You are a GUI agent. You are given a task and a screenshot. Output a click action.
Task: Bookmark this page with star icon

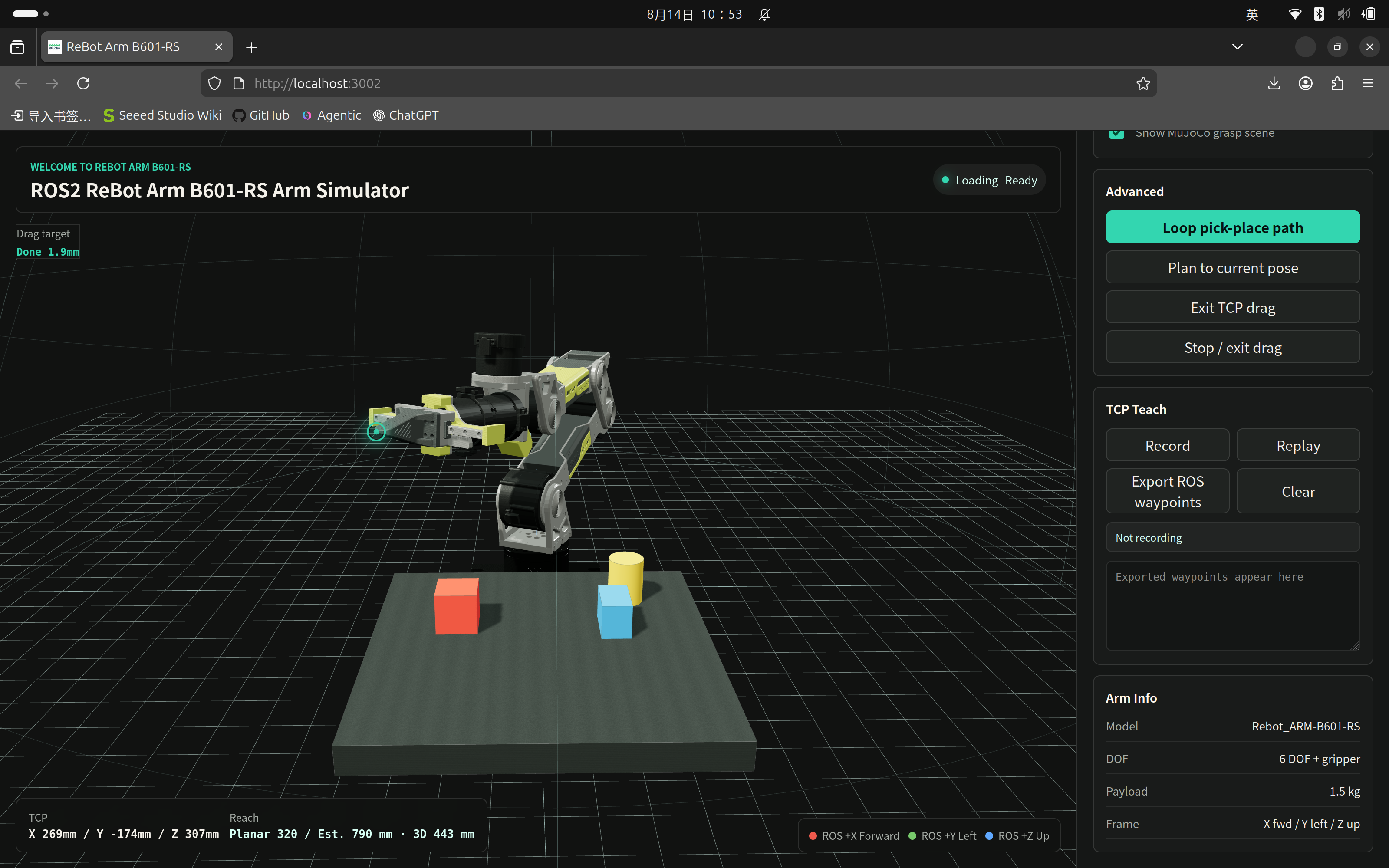[x=1143, y=83]
